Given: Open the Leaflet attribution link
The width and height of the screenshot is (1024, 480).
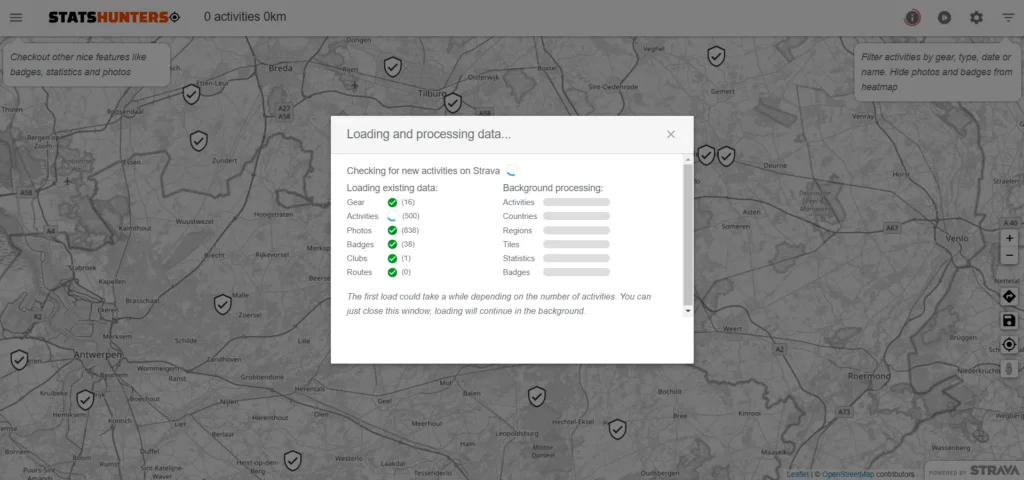Looking at the screenshot, I should click(x=798, y=473).
